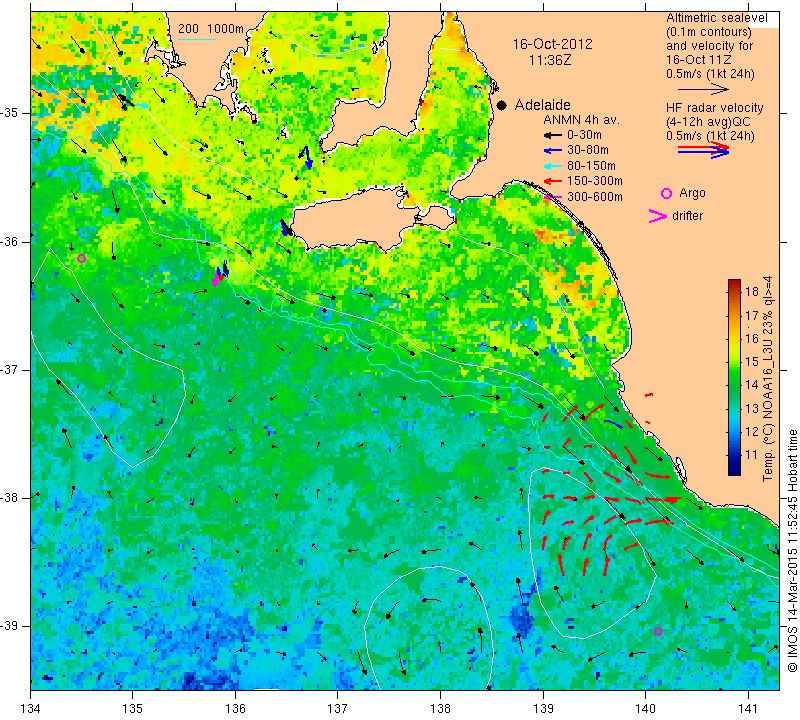800x720 pixels.
Task: Click the 'Altimetric sealevel' legend text
Action: (x=717, y=18)
